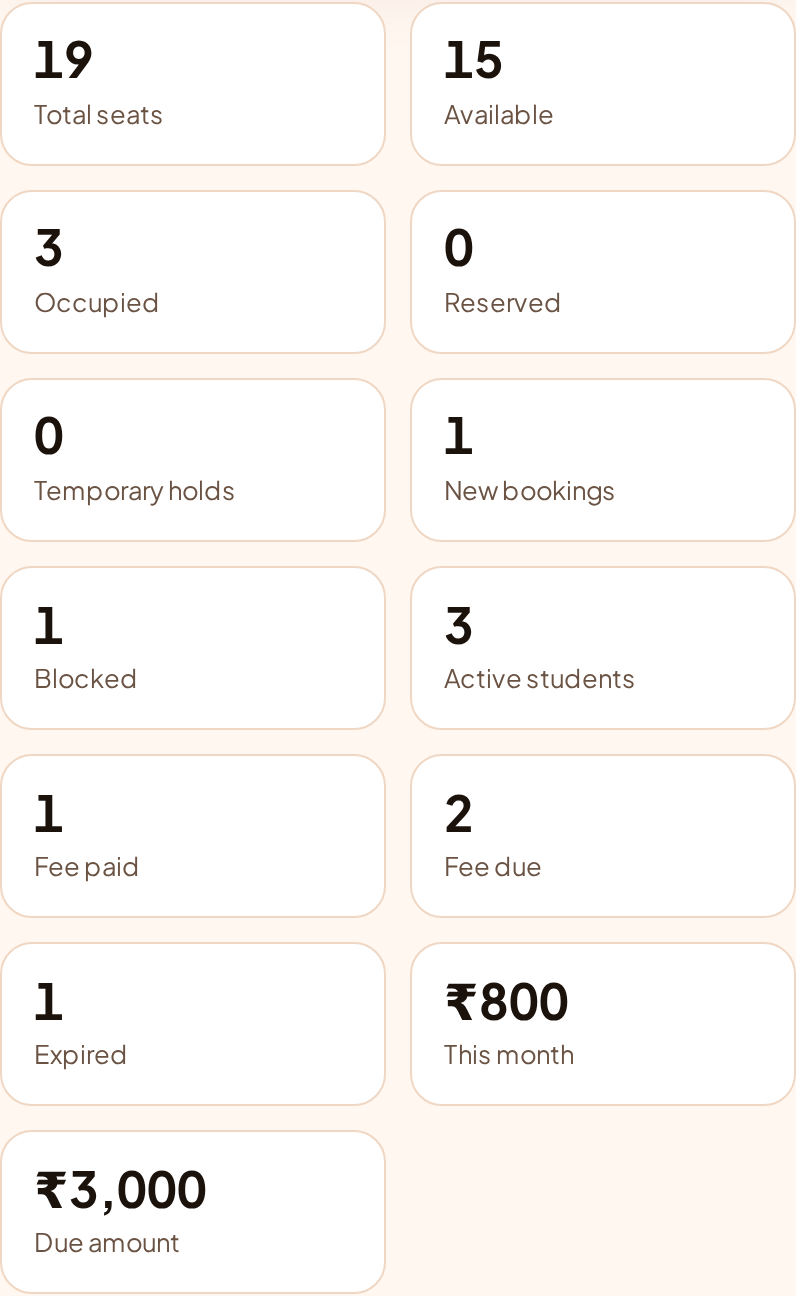Viewport: 796px width, 1296px height.
Task: Click the Fee paid card
Action: [x=193, y=836]
